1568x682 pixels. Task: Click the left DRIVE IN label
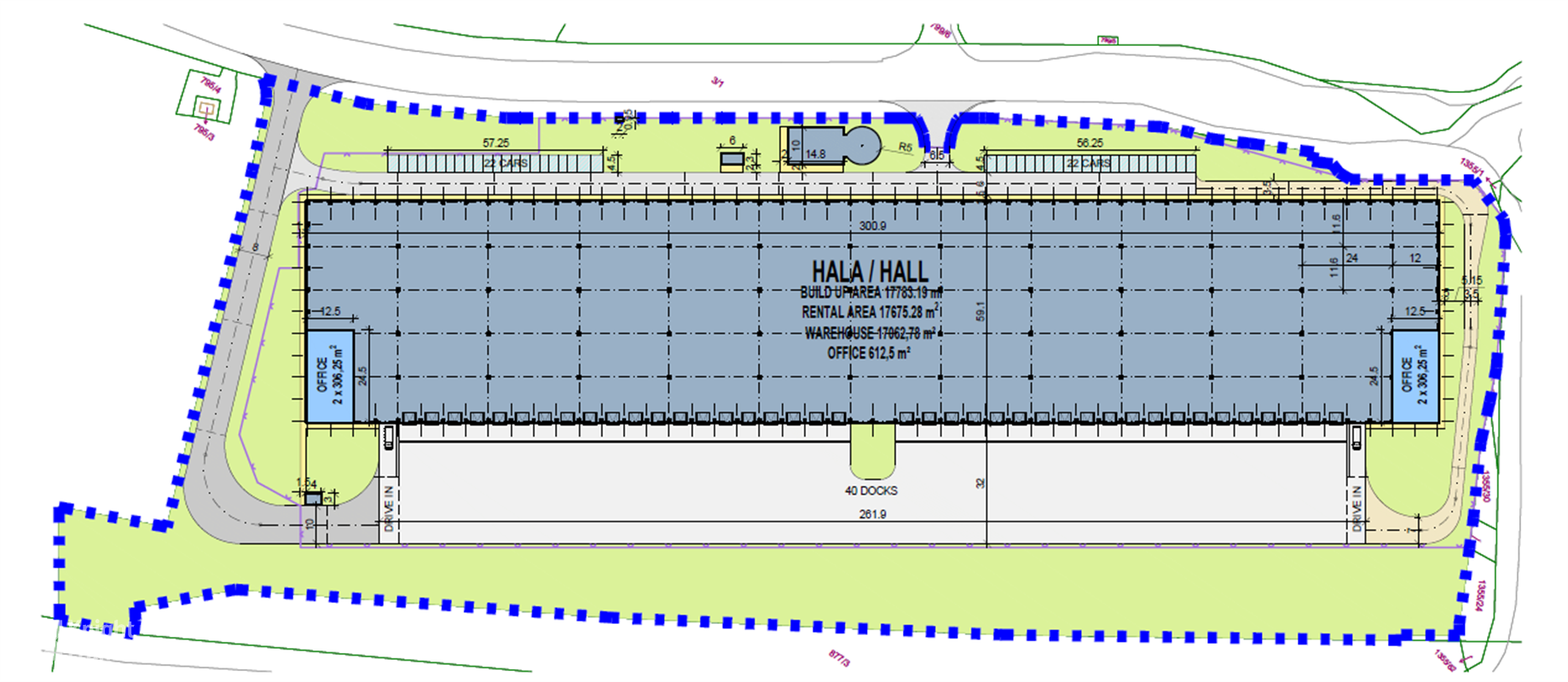(x=389, y=509)
